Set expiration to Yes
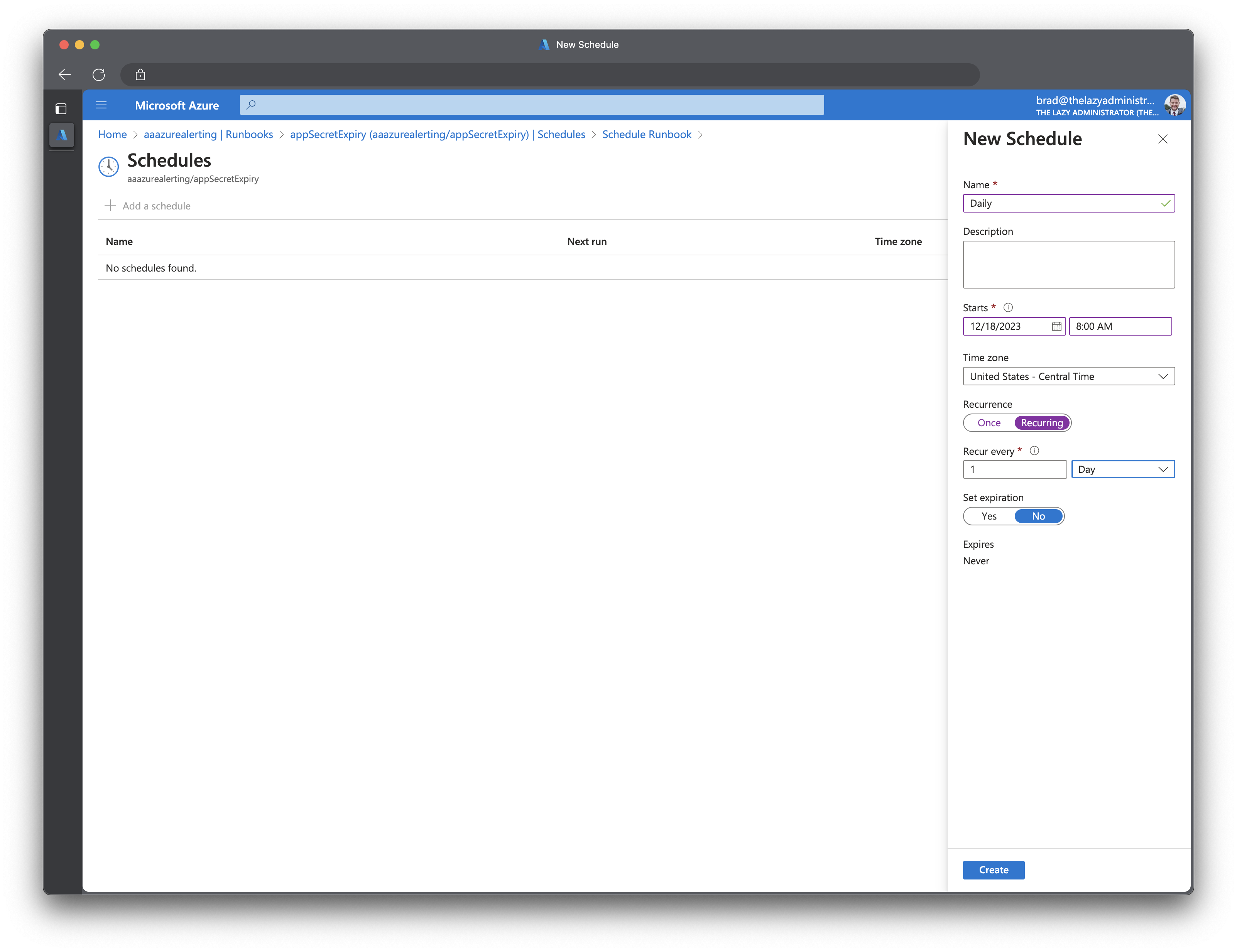The height and width of the screenshot is (952, 1237). [x=989, y=516]
